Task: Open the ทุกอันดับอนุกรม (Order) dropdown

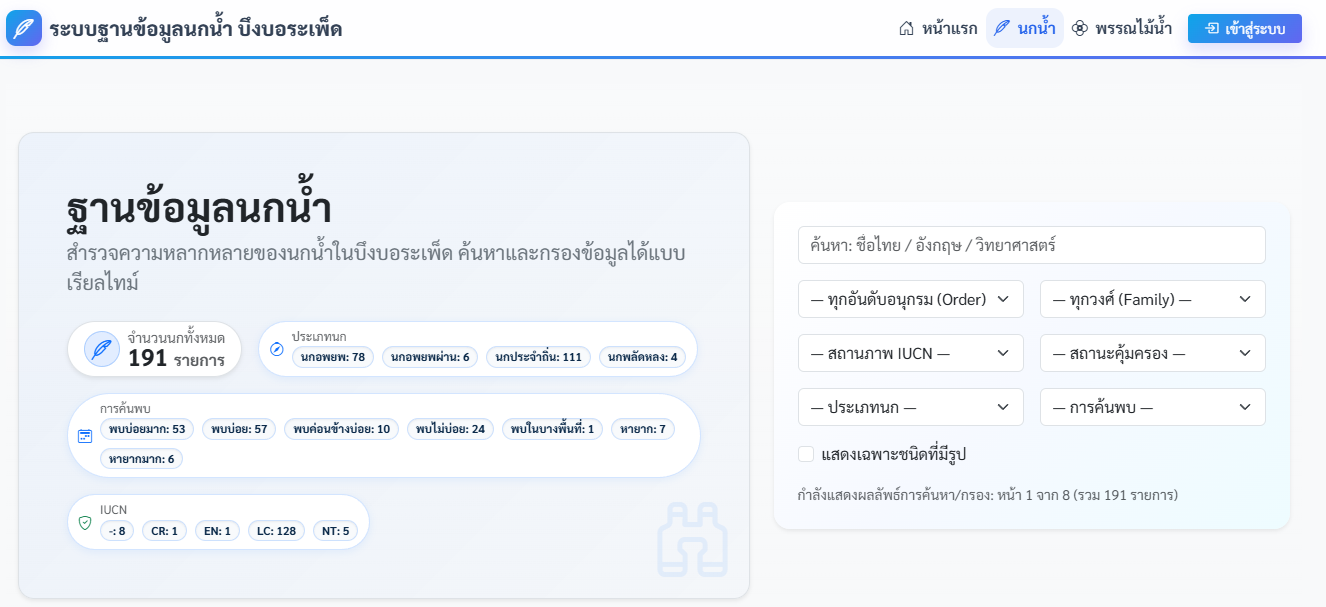Action: click(x=910, y=298)
